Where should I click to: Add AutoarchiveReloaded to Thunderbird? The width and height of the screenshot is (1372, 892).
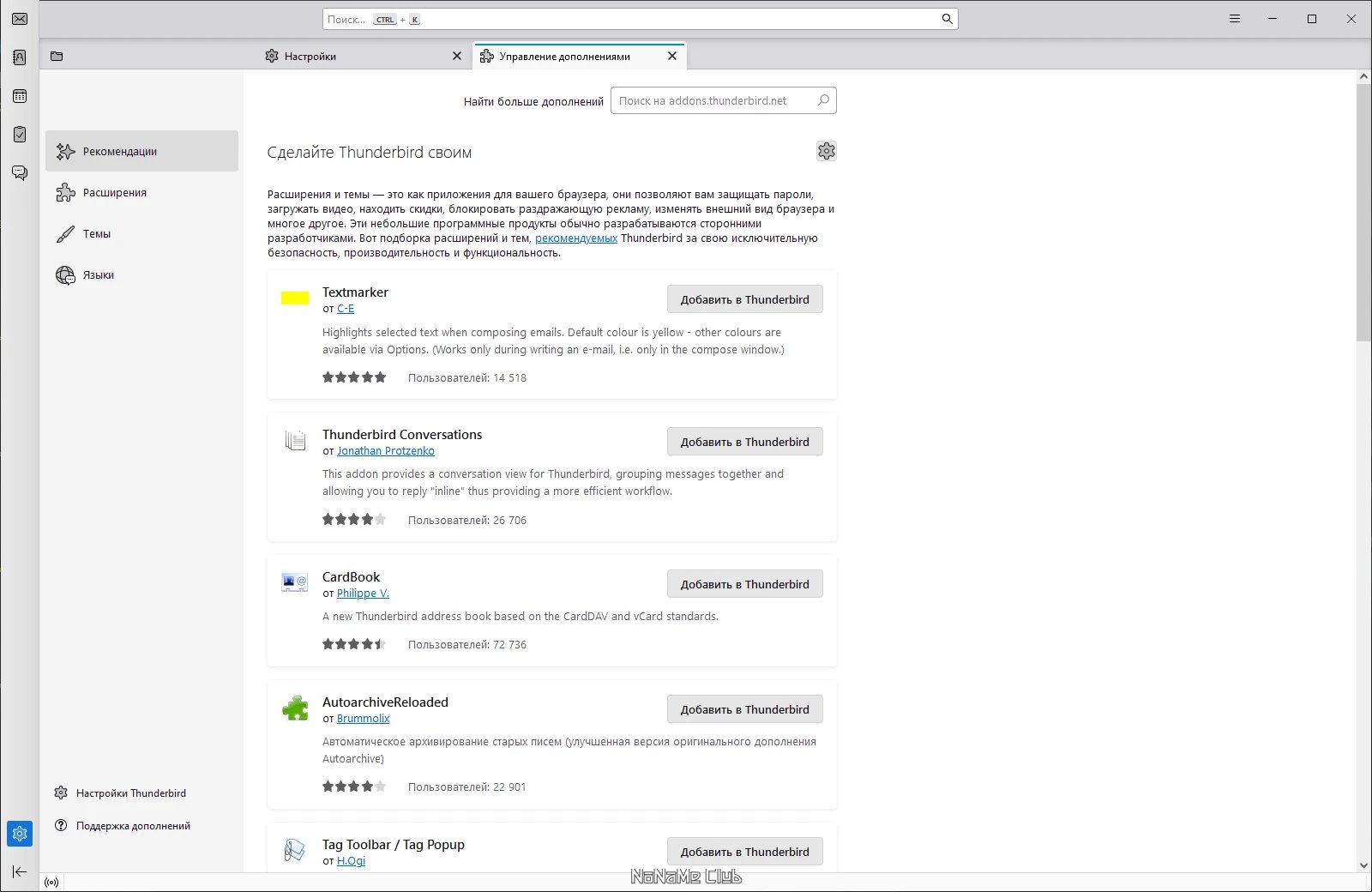744,709
